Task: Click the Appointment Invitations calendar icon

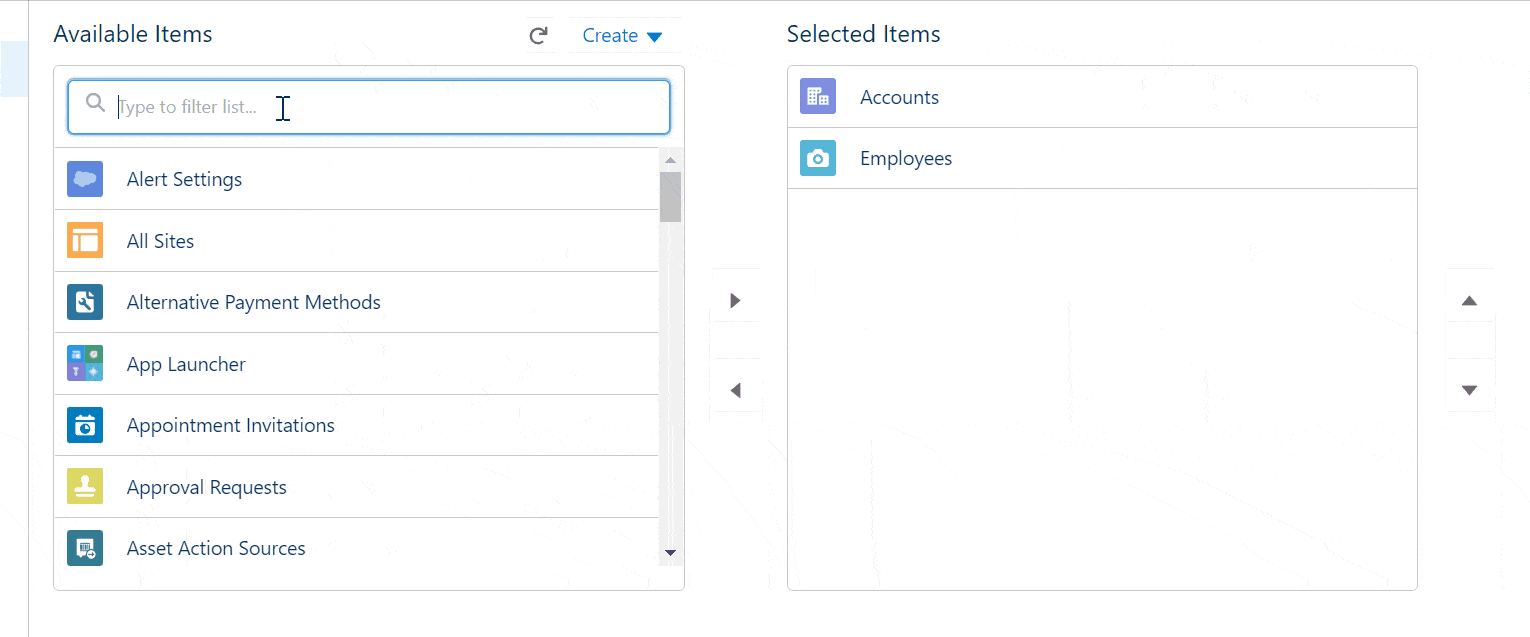Action: [85, 424]
